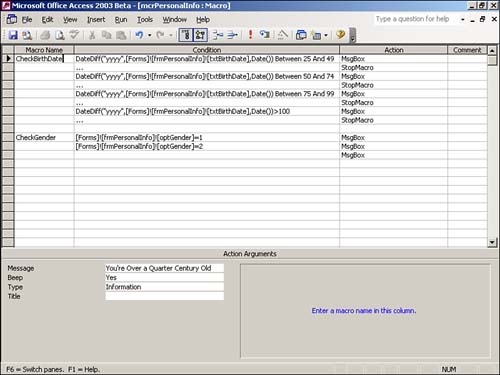500x375 pixels.
Task: Click the row selector for CheckGender row
Action: pos(8,137)
